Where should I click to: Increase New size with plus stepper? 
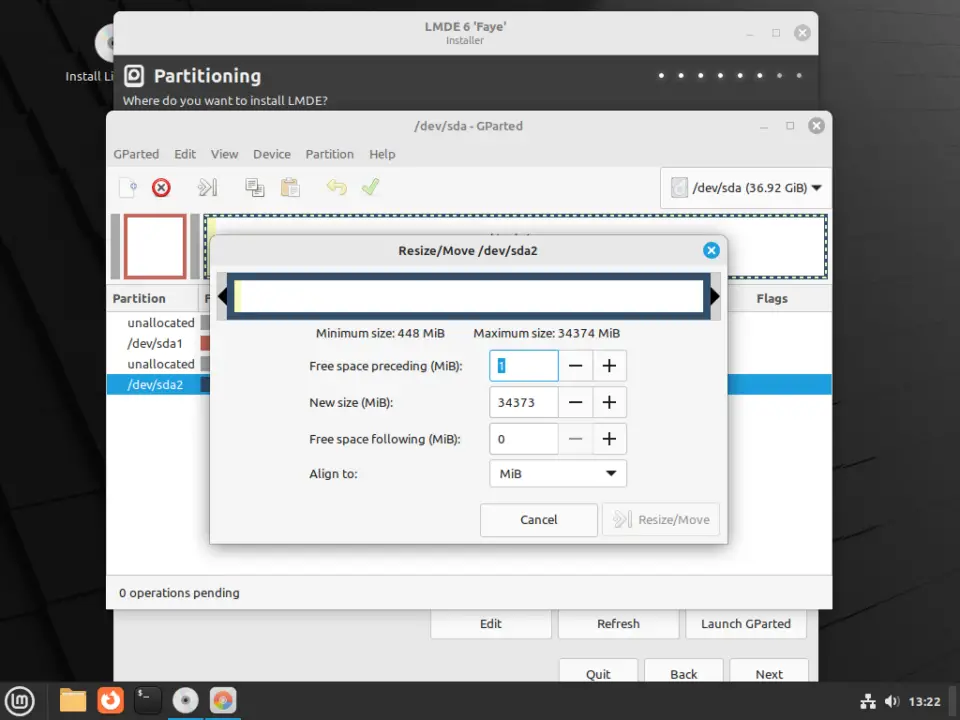pos(609,402)
